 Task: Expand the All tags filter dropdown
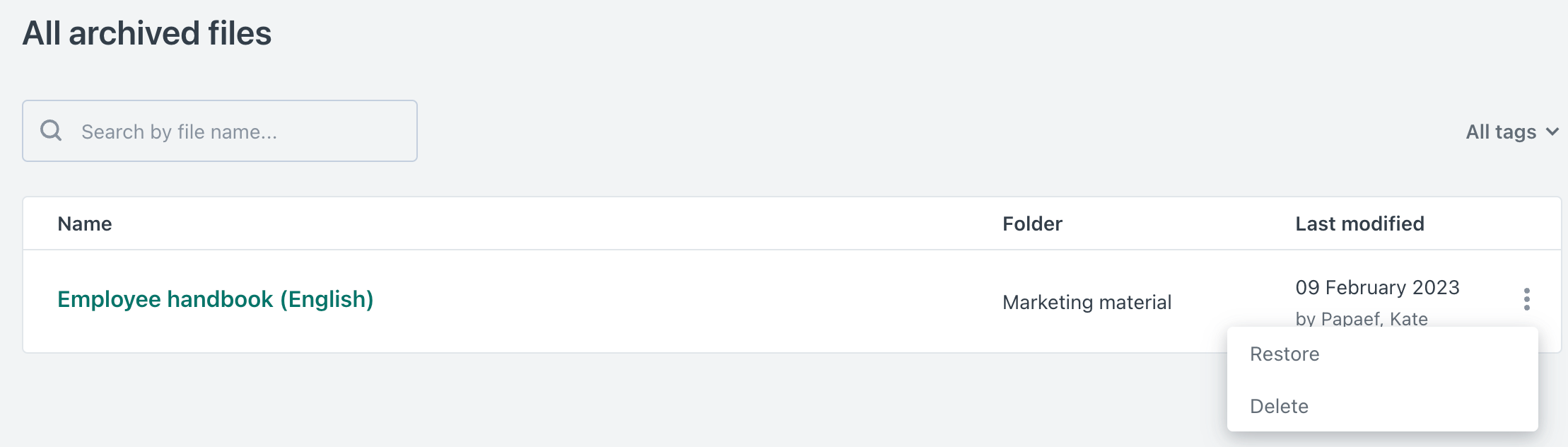coord(1502,132)
